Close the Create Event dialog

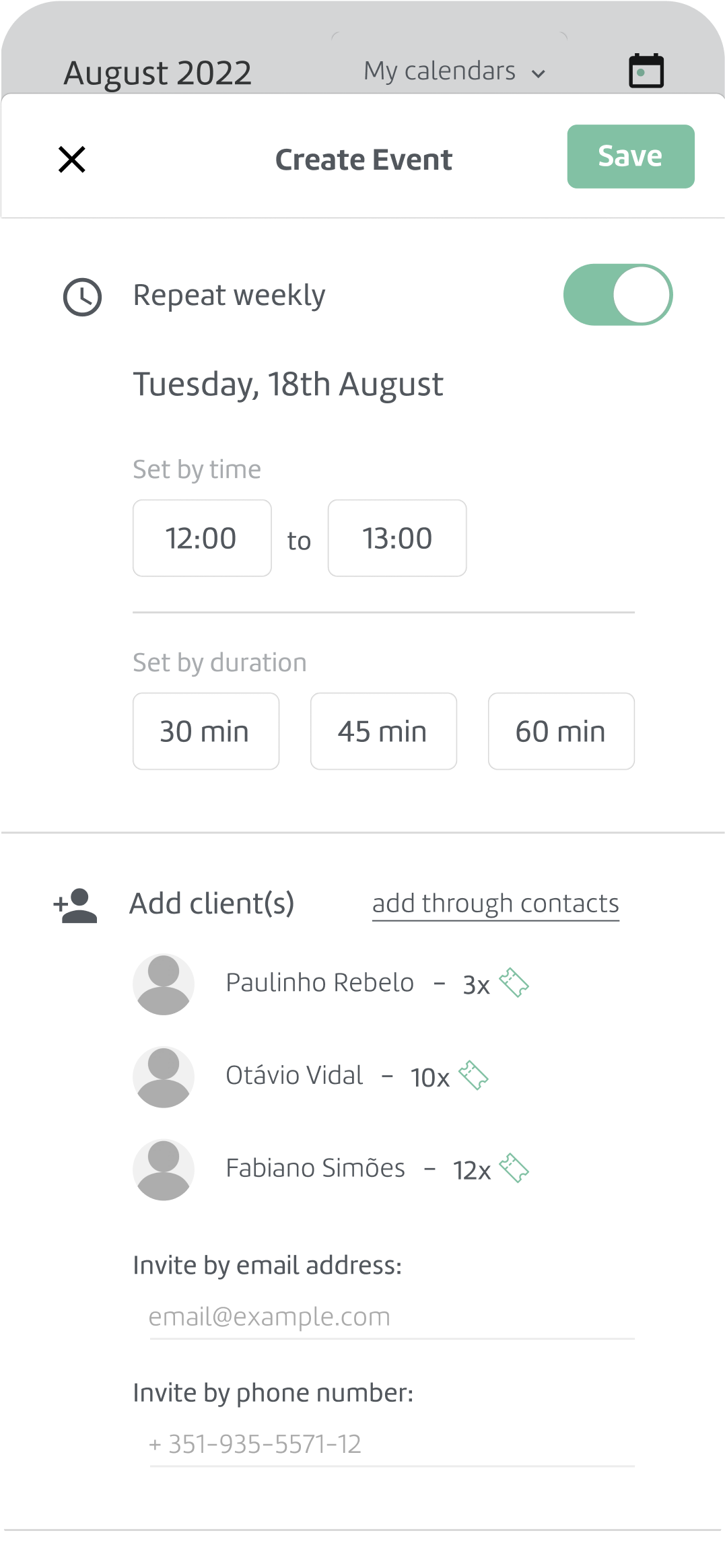[x=71, y=160]
